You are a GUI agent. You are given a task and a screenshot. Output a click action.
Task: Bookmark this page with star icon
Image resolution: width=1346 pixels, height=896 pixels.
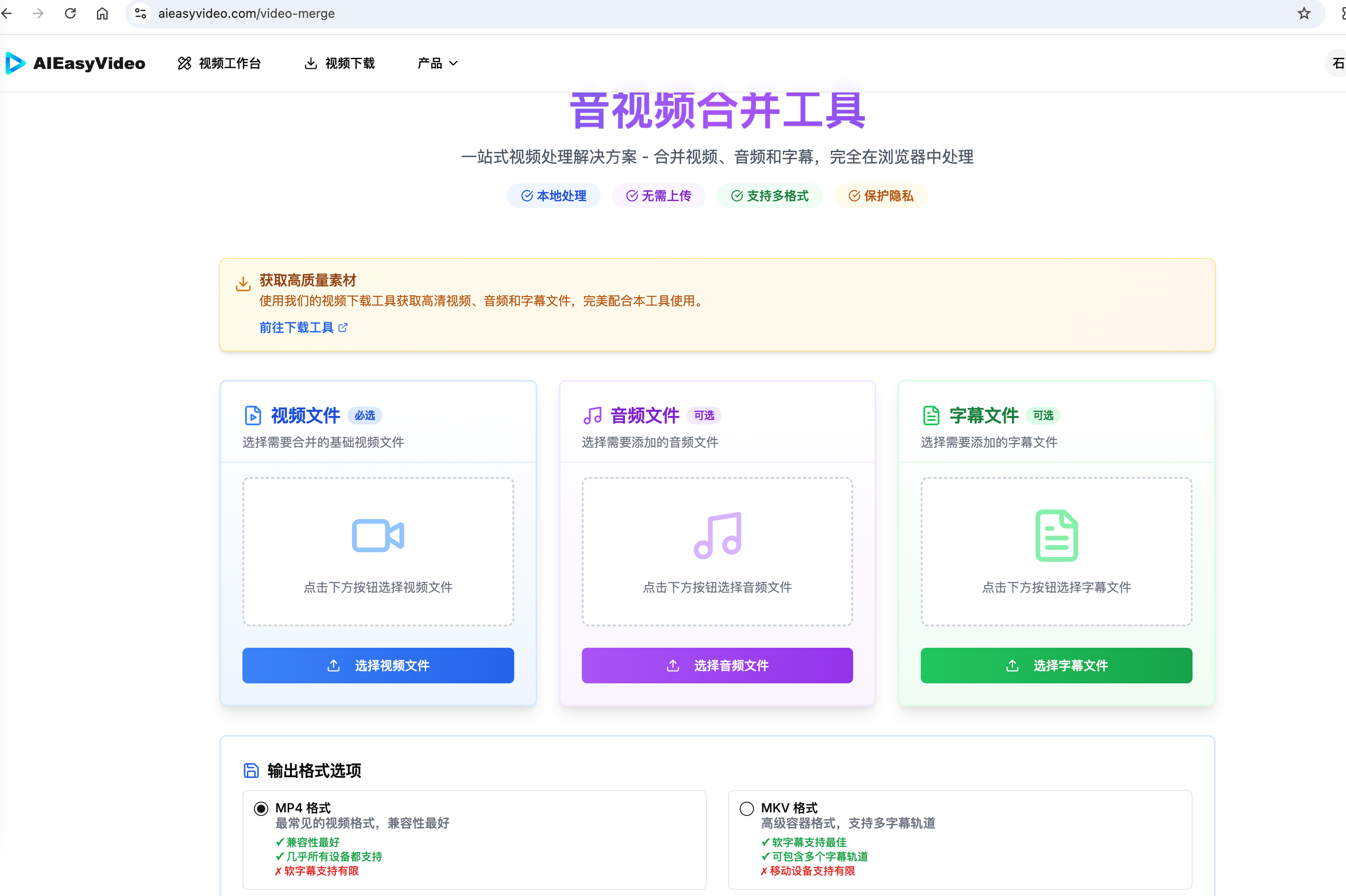(x=1304, y=13)
